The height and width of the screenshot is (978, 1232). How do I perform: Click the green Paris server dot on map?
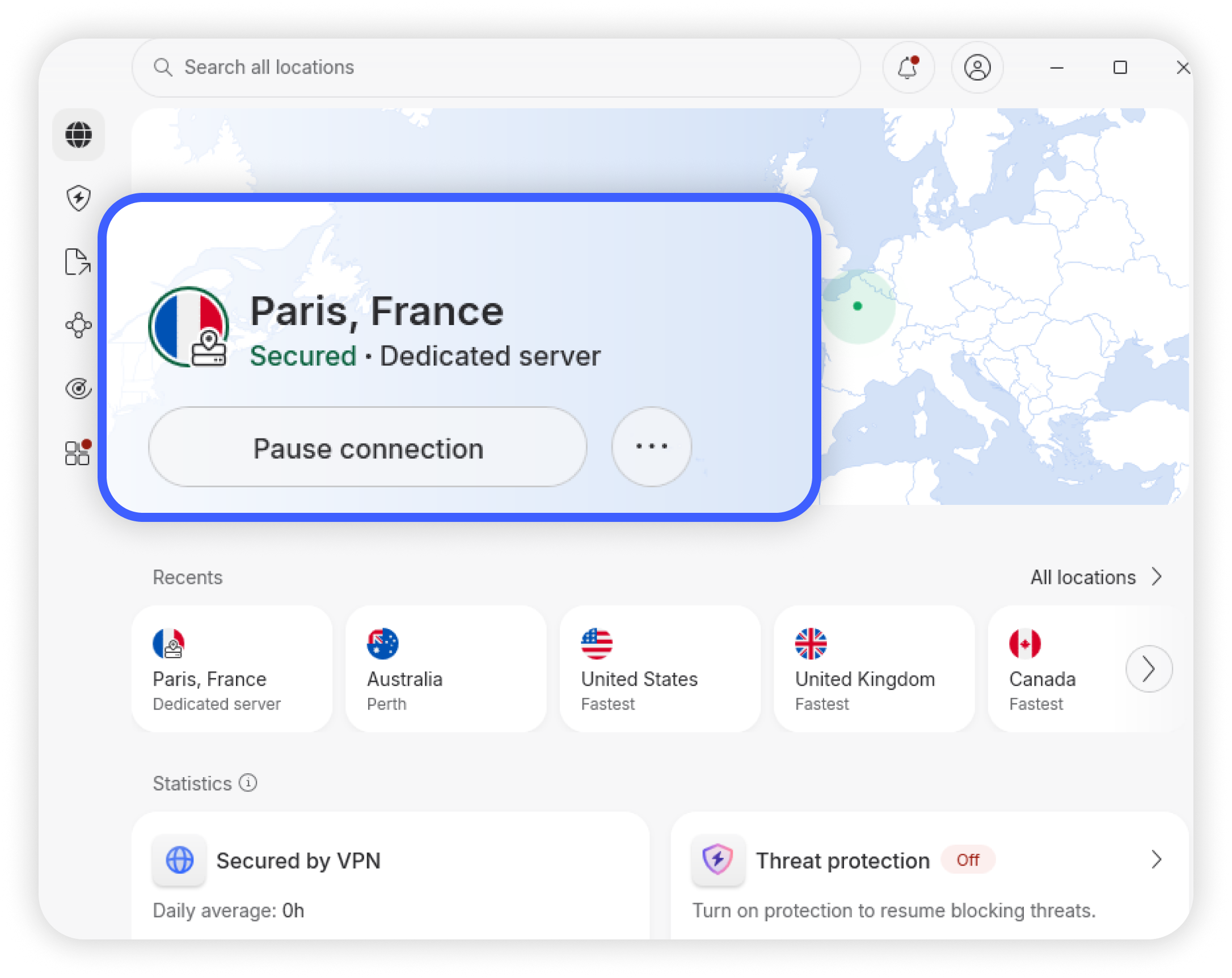[857, 306]
